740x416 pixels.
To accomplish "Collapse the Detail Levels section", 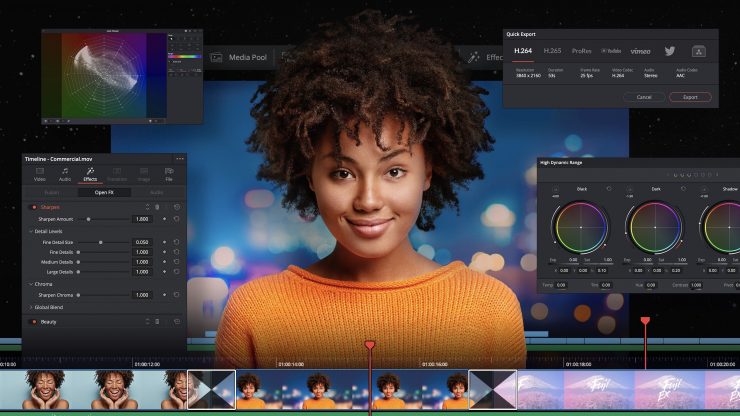I will tap(31, 231).
